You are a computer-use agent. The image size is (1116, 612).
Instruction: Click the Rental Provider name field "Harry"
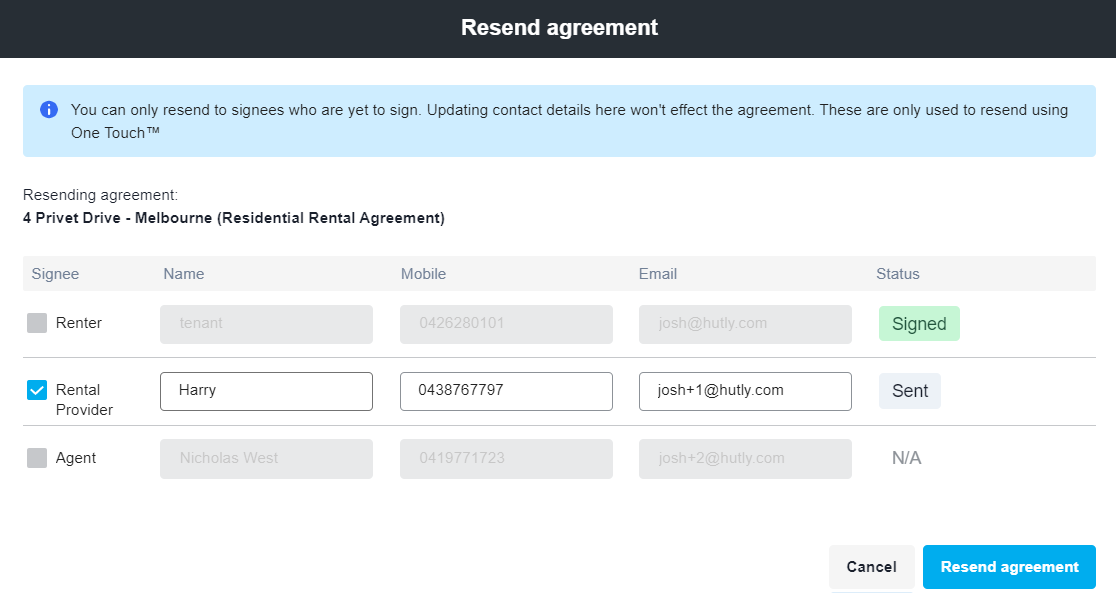266,391
